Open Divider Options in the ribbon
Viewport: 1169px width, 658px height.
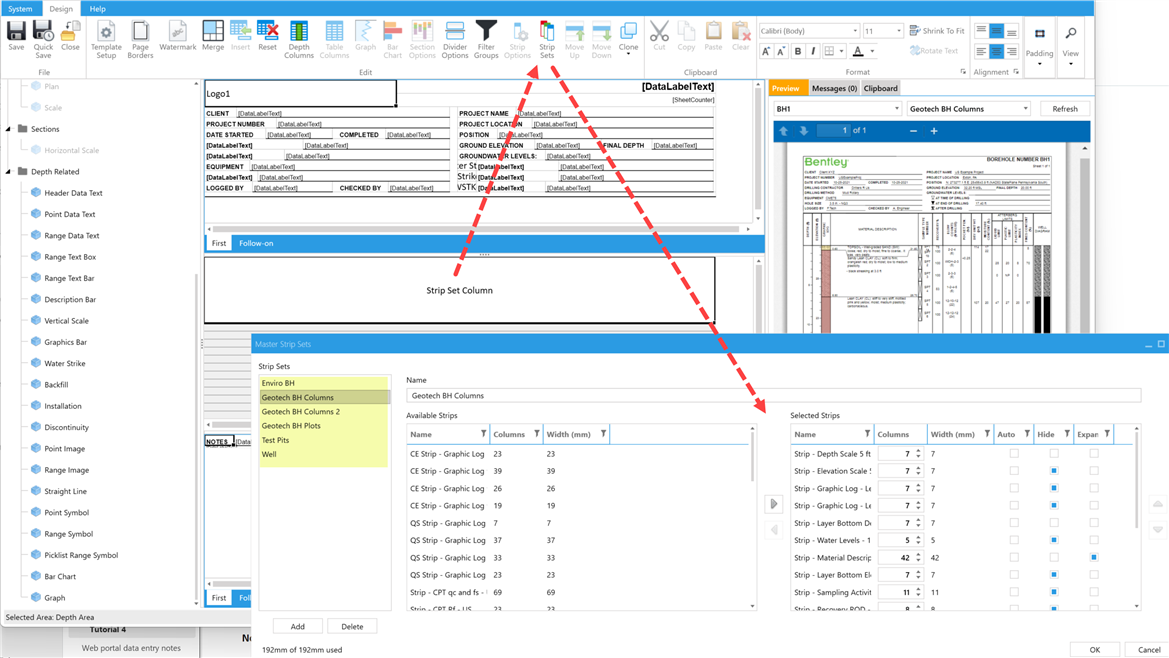(x=455, y=39)
